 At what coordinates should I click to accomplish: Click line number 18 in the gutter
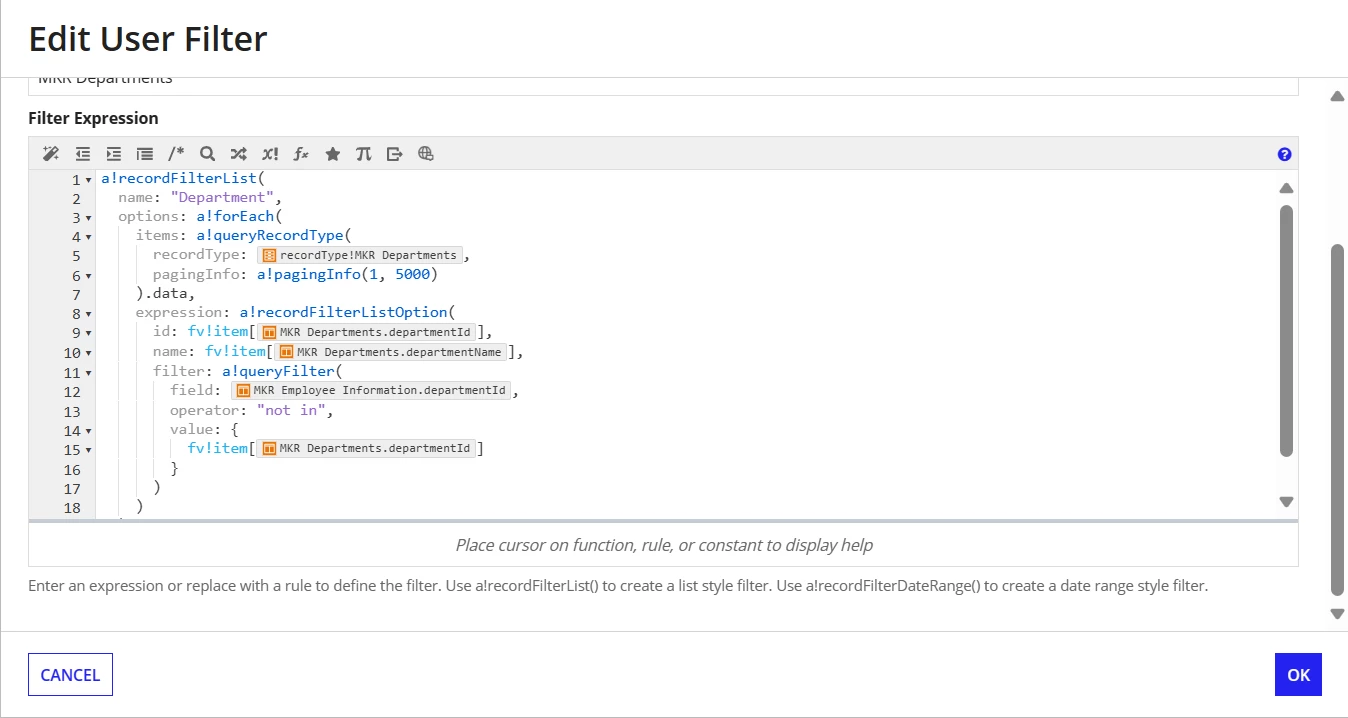coord(72,508)
